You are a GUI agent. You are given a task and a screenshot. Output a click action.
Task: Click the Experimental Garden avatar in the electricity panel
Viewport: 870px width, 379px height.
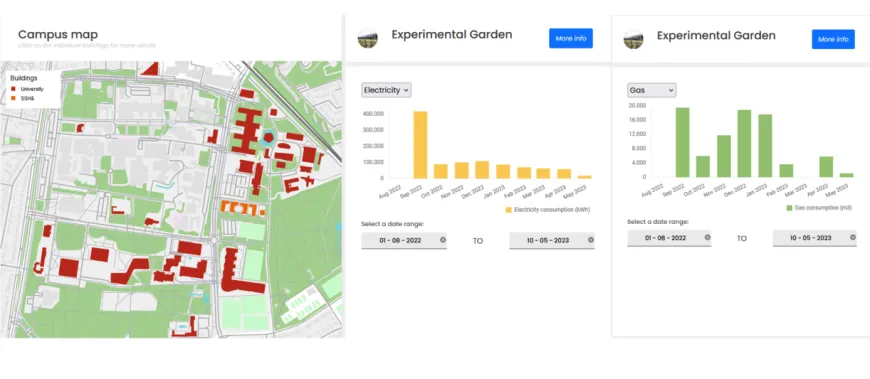click(x=367, y=39)
